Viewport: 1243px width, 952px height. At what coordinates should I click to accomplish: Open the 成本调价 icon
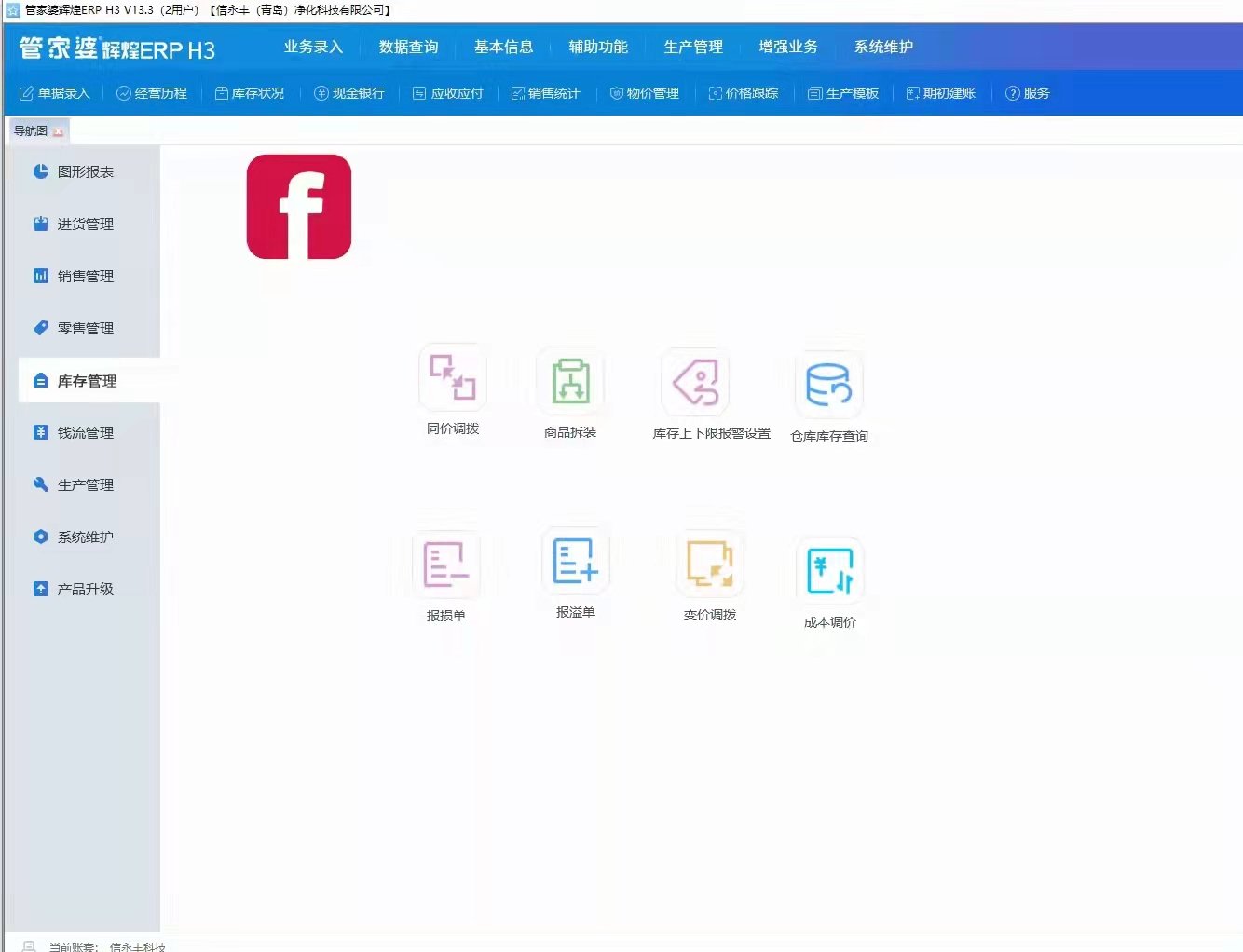(830, 571)
